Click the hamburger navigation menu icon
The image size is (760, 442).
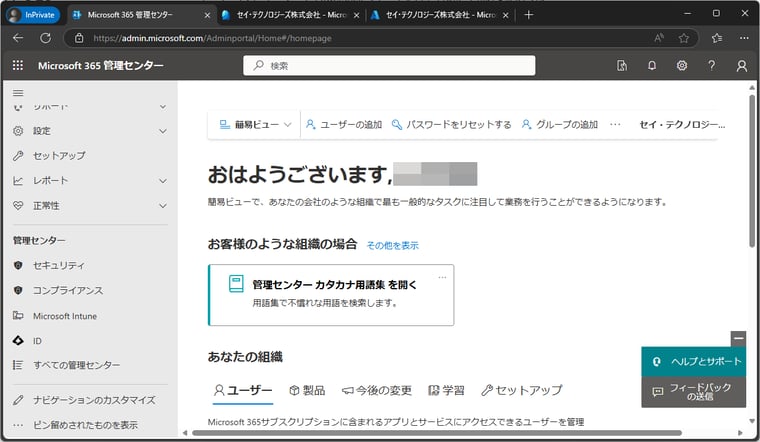(x=18, y=93)
